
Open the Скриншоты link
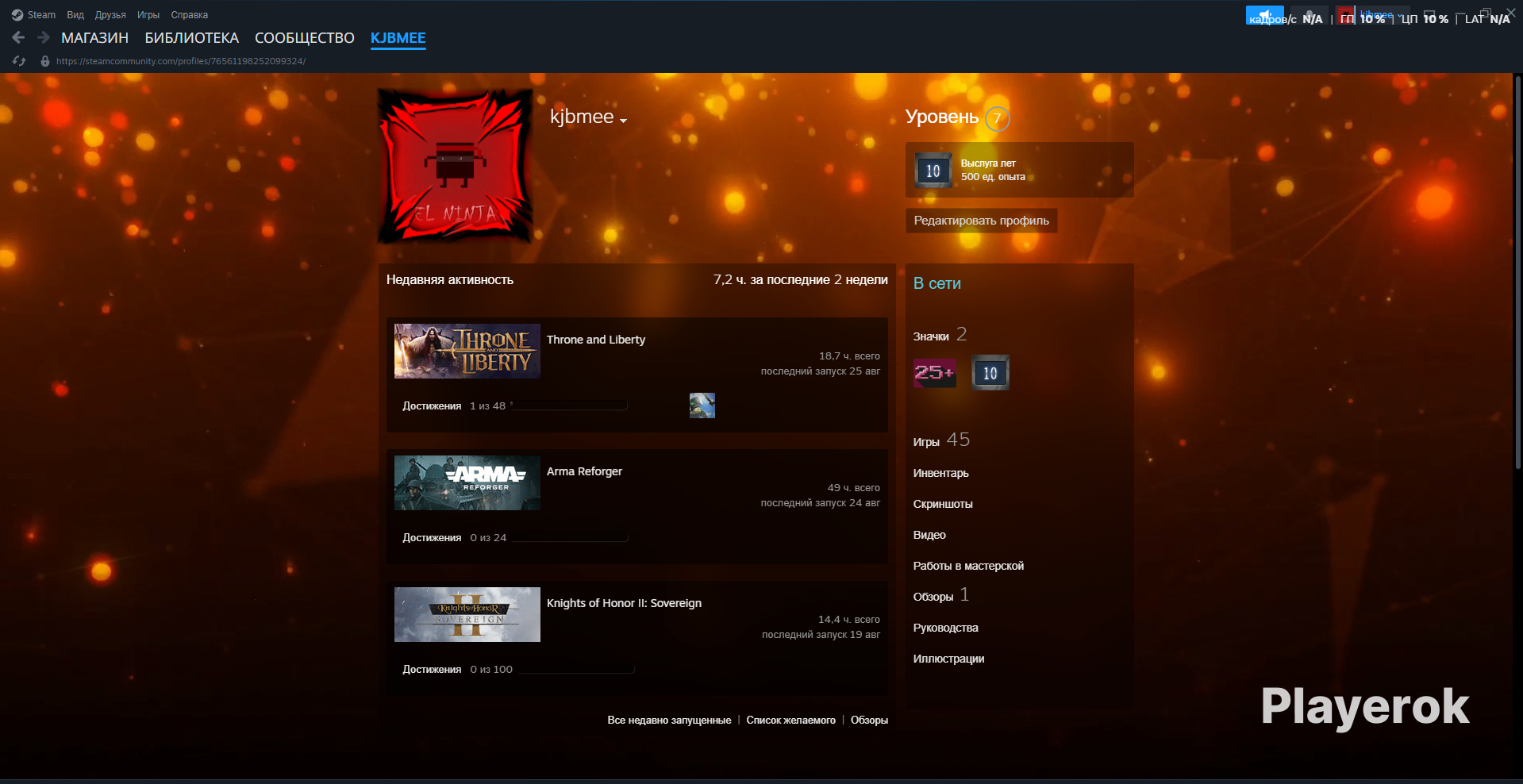point(943,504)
